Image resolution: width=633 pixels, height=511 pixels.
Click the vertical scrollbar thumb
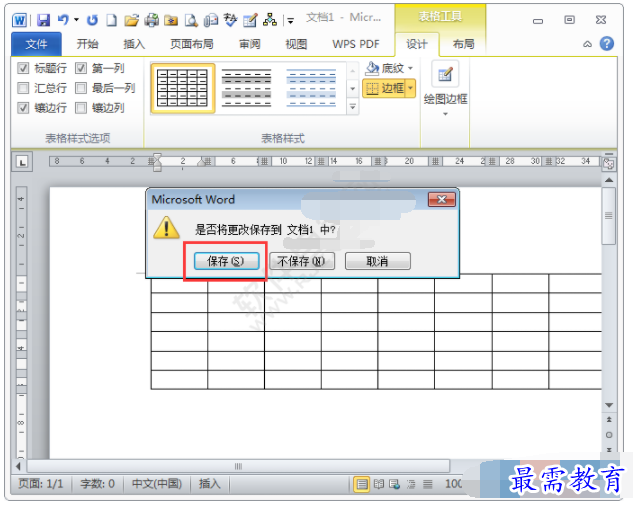609,216
